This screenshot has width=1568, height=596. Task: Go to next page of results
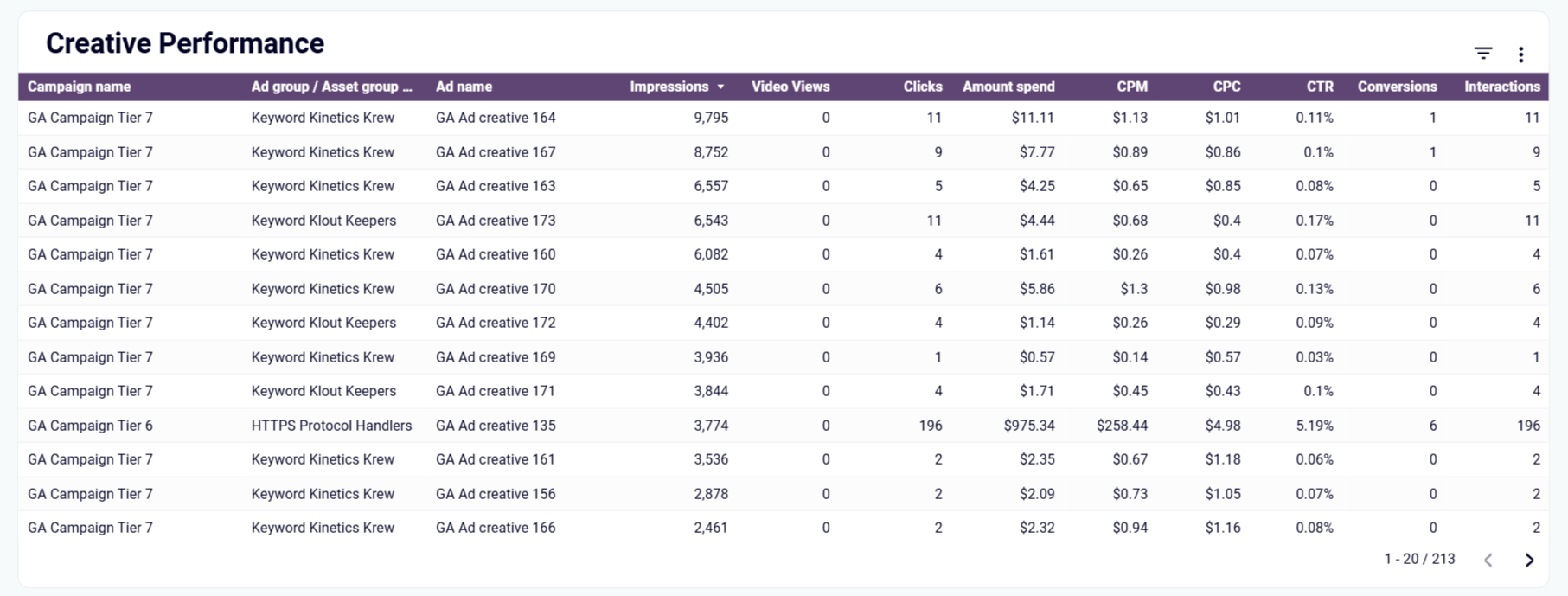(1529, 560)
